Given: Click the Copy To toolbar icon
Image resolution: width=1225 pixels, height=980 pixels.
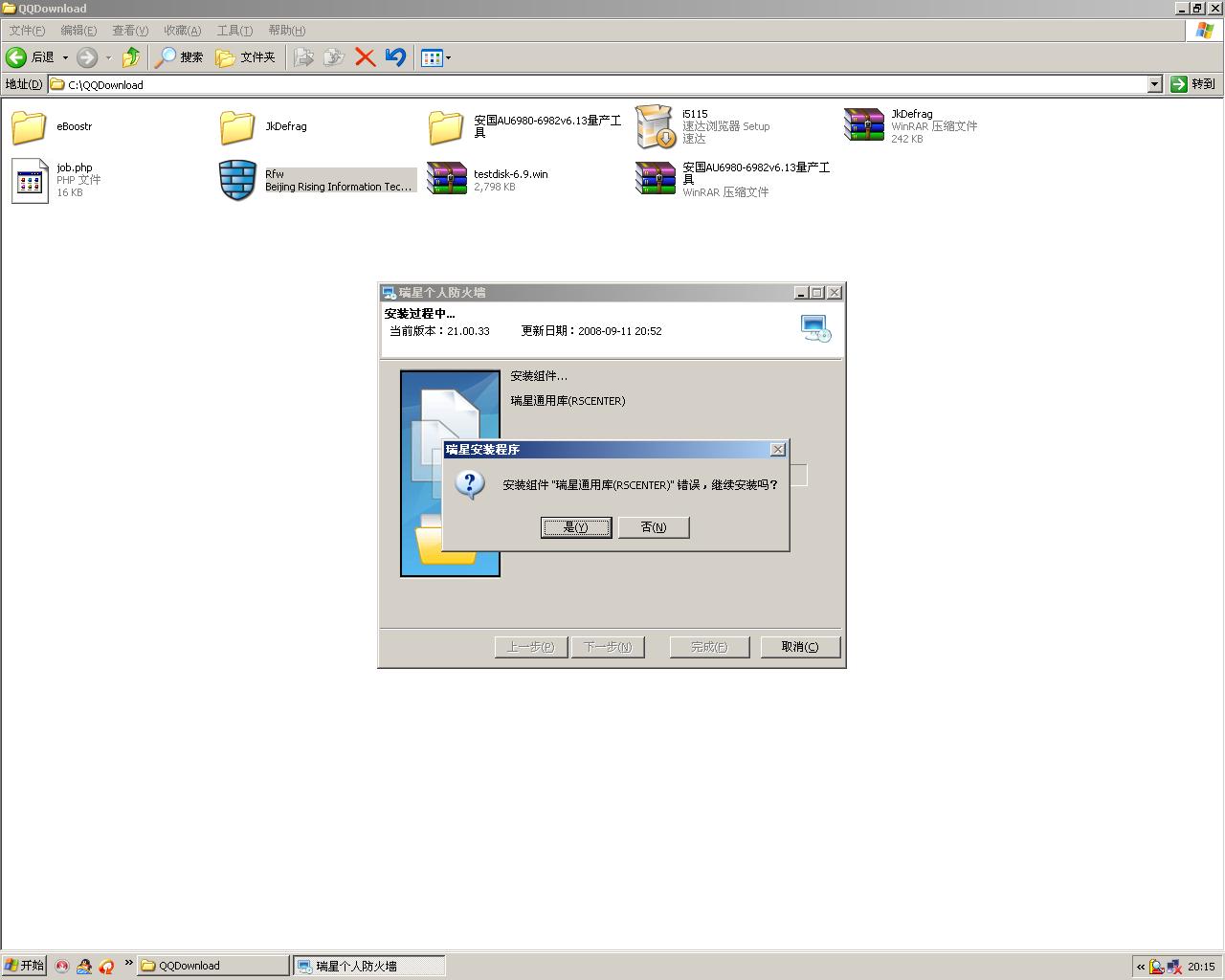Looking at the screenshot, I should (x=334, y=57).
